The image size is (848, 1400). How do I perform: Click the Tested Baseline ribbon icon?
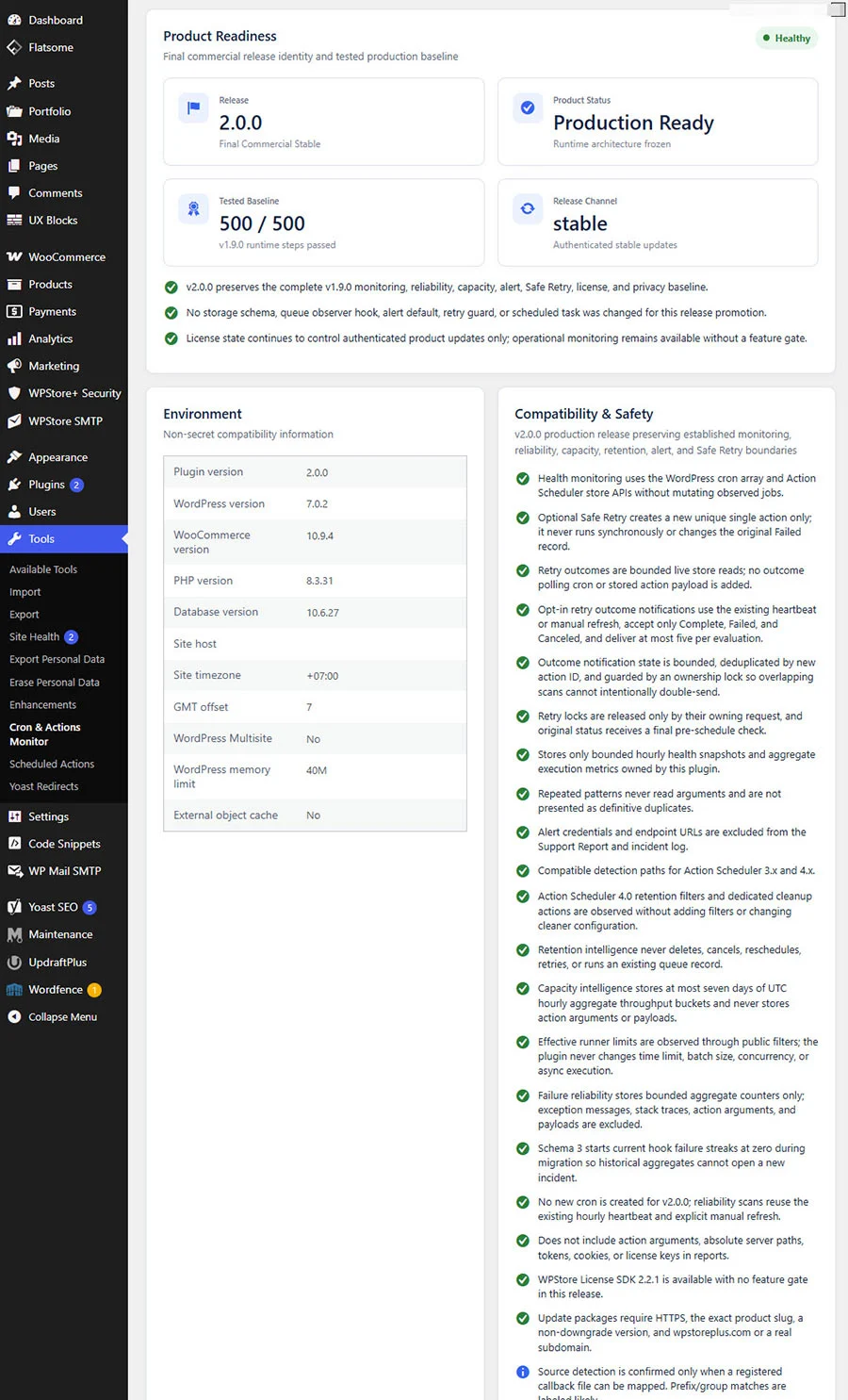coord(193,208)
